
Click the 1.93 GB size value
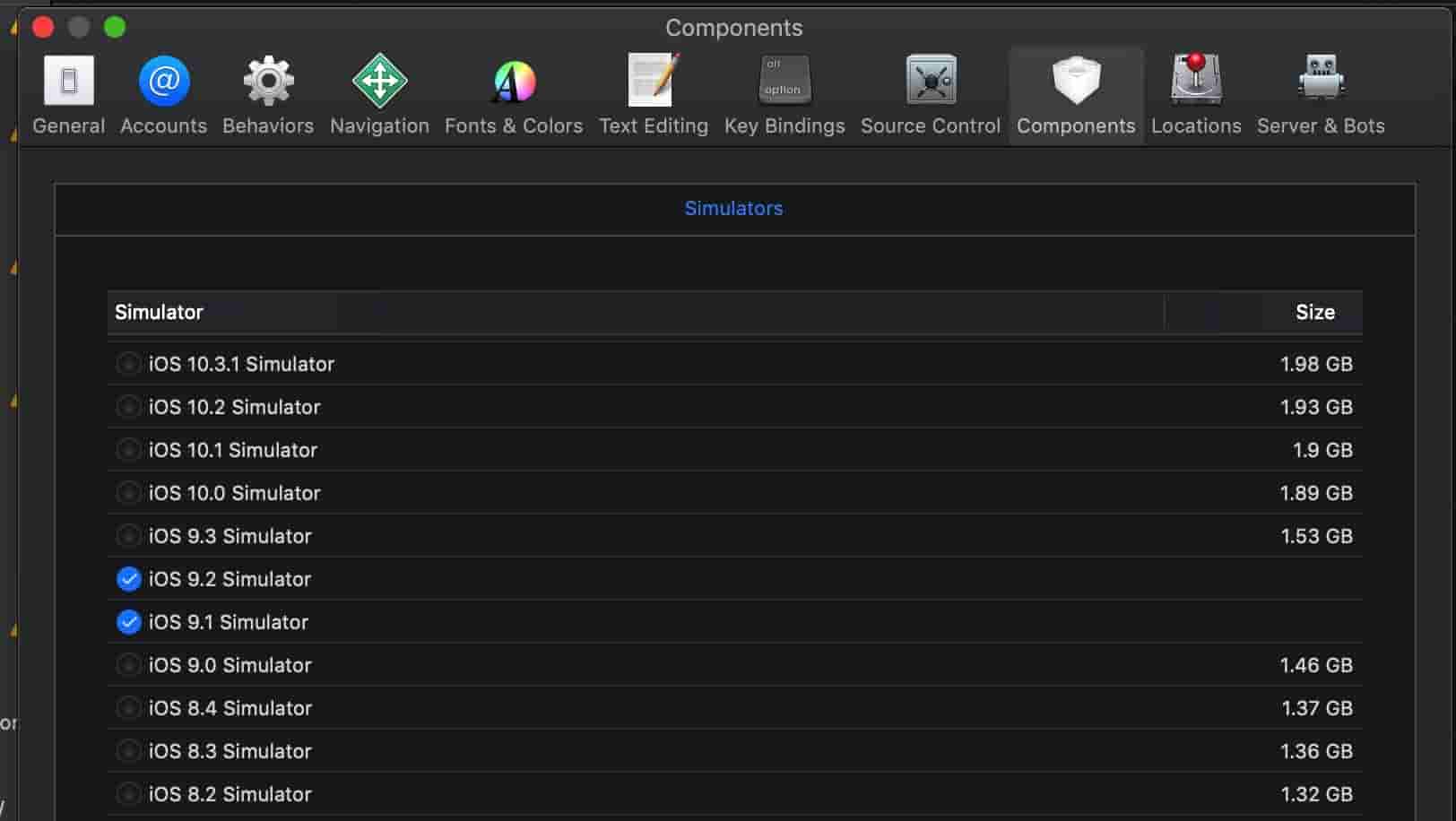tap(1316, 407)
